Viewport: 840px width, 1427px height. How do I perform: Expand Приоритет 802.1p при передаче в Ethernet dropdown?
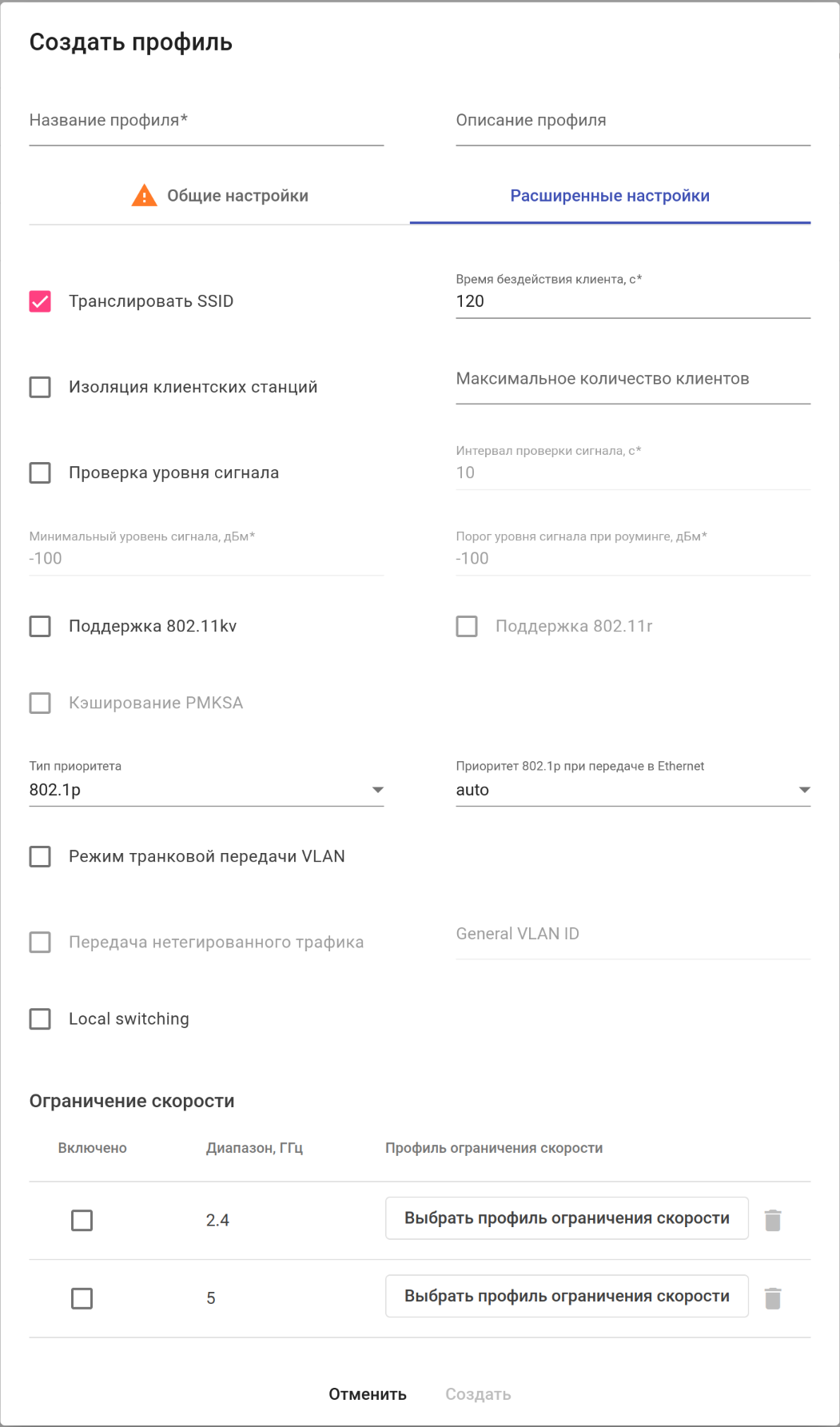[633, 790]
